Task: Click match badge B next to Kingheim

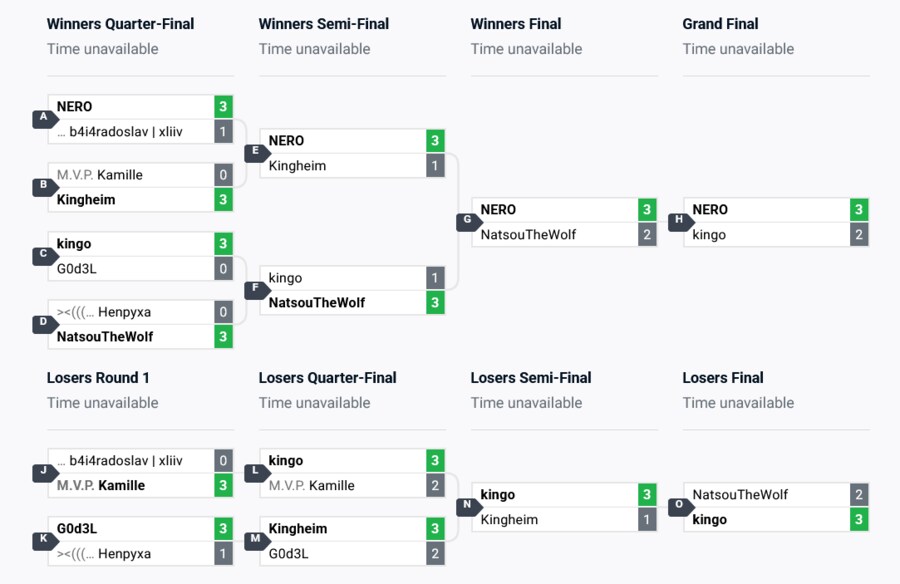Action: [x=42, y=187]
